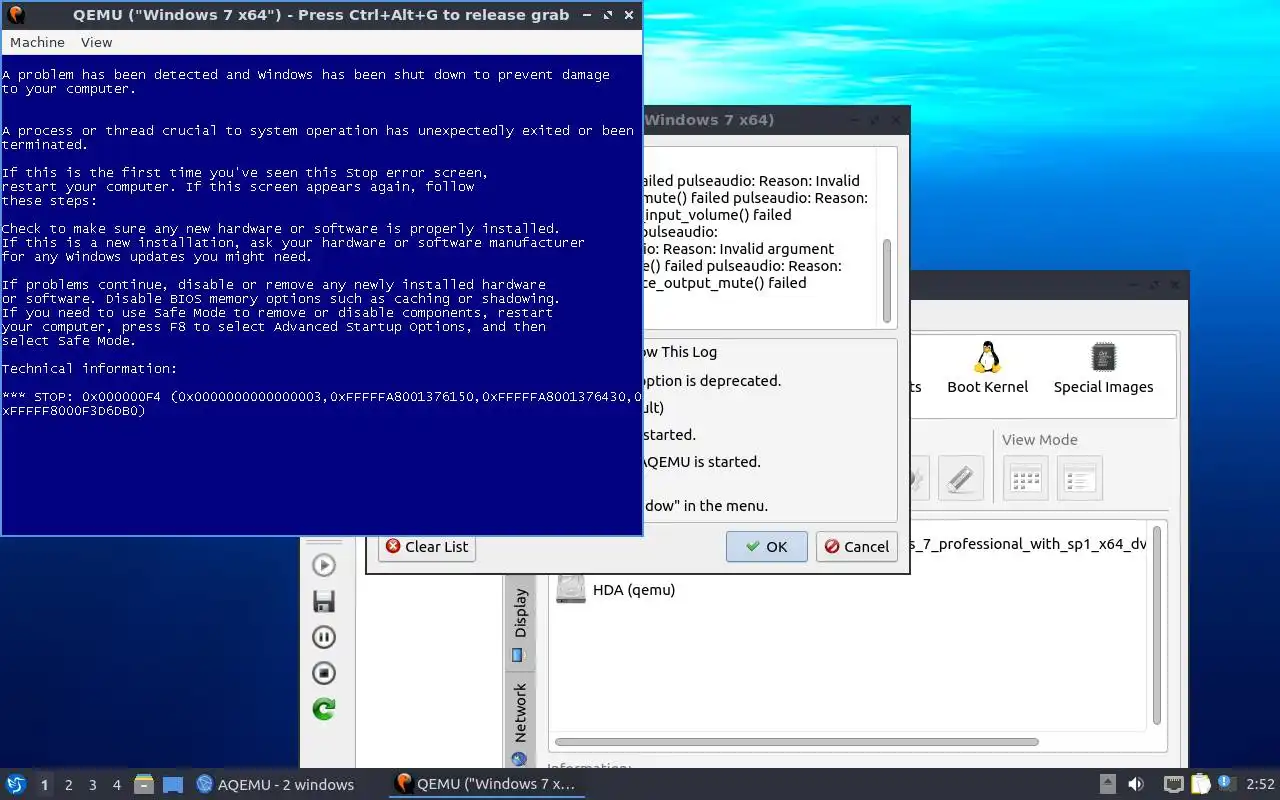This screenshot has width=1280, height=800.
Task: Open the View menu in QEMU window
Action: pyautogui.click(x=96, y=42)
